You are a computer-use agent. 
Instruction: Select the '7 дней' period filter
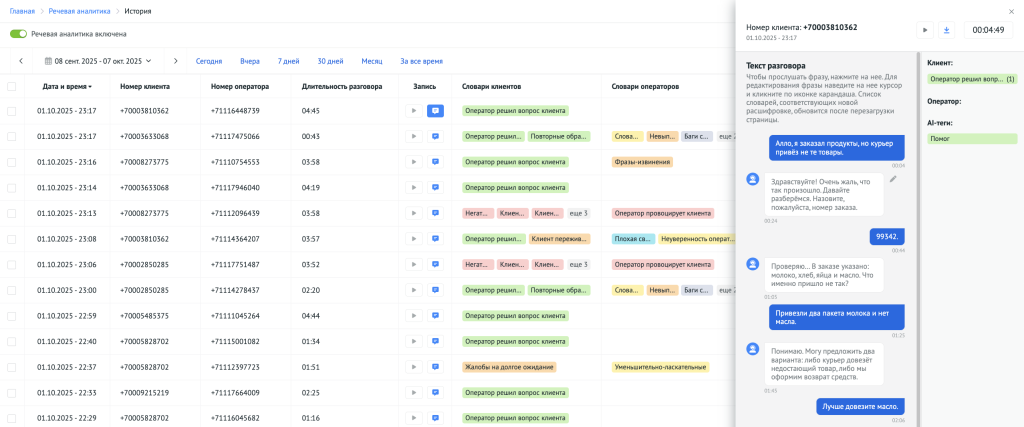(x=288, y=61)
